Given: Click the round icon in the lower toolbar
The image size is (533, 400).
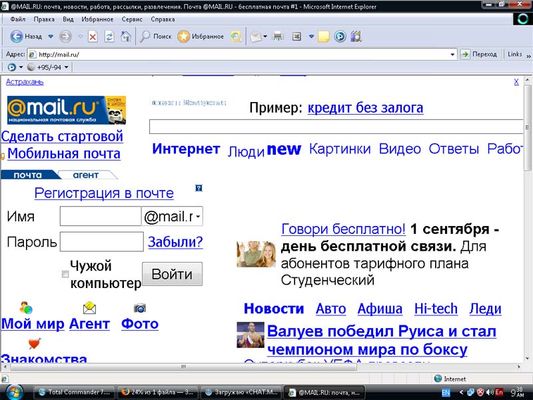Looking at the screenshot, I should coord(12,67).
